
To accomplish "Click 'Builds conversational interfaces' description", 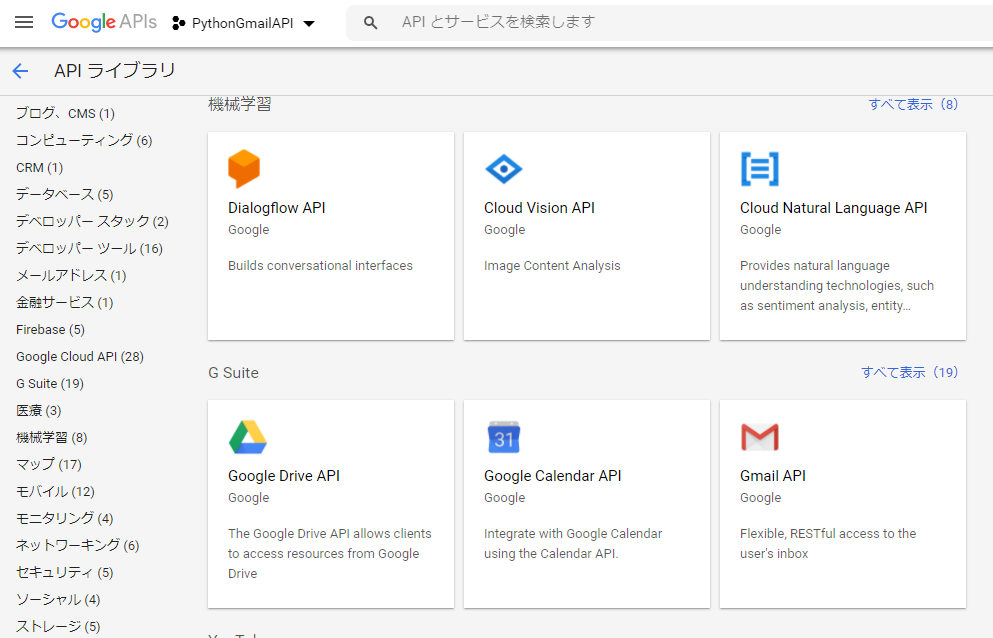I will pyautogui.click(x=320, y=265).
